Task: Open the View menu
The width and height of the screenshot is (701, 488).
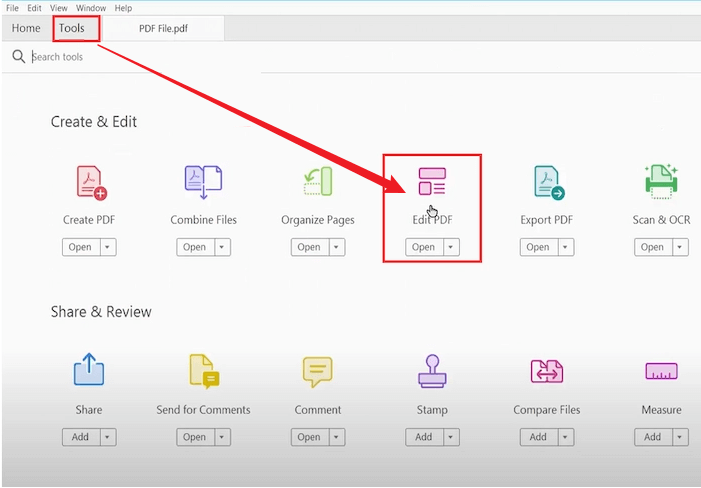Action: tap(59, 8)
